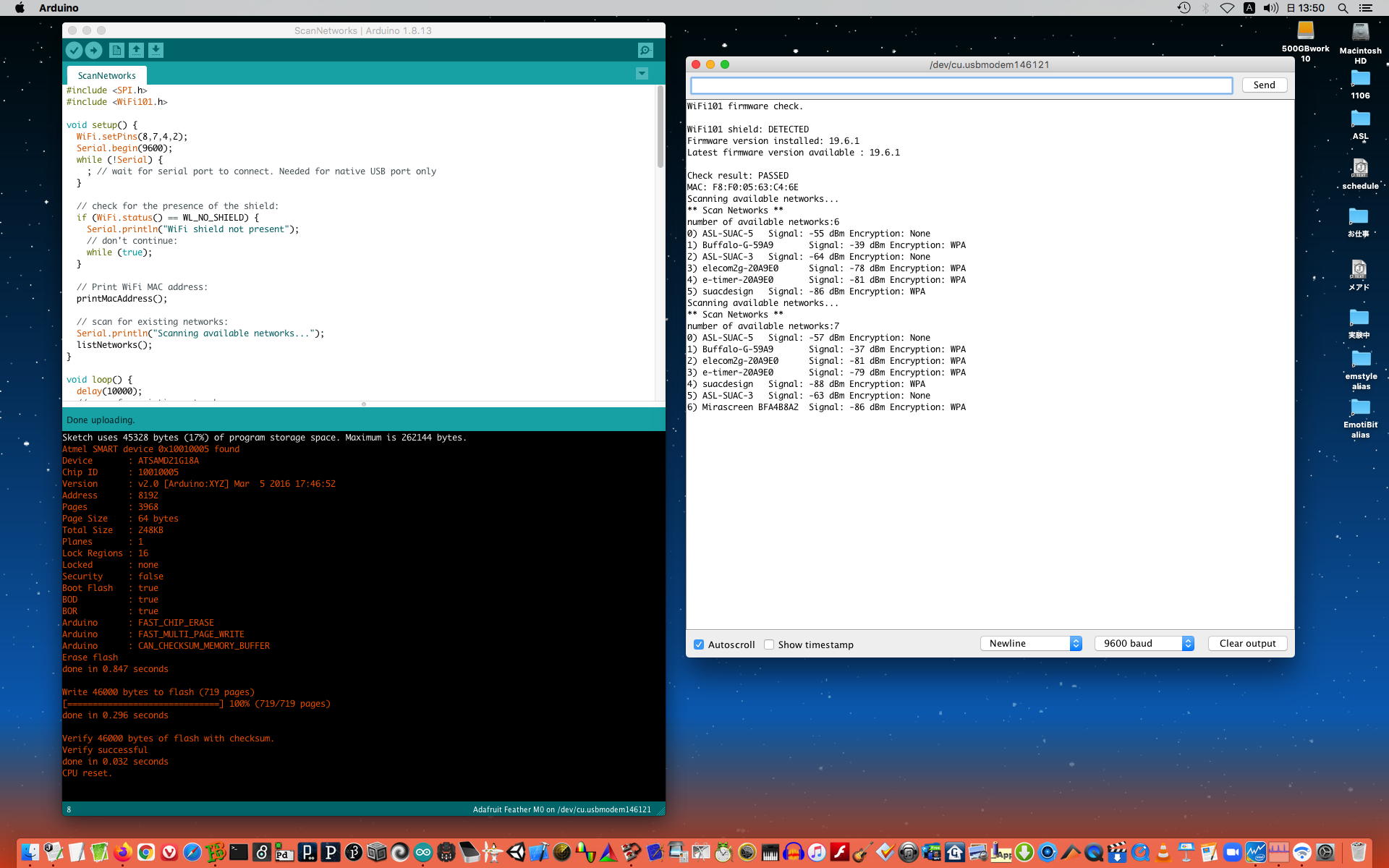Image resolution: width=1389 pixels, height=868 pixels.
Task: Click the Clear output button
Action: (x=1247, y=643)
